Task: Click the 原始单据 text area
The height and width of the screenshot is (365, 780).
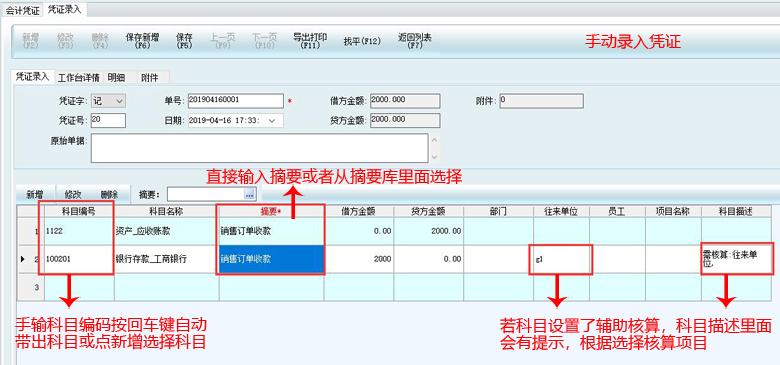Action: pos(259,148)
